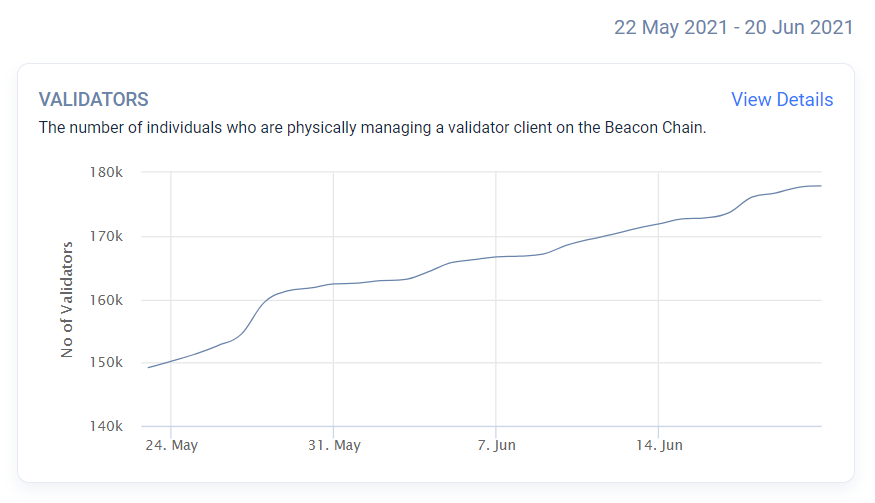Click the chart line at the 24. May gridline
The width and height of the screenshot is (875, 503).
click(x=171, y=360)
